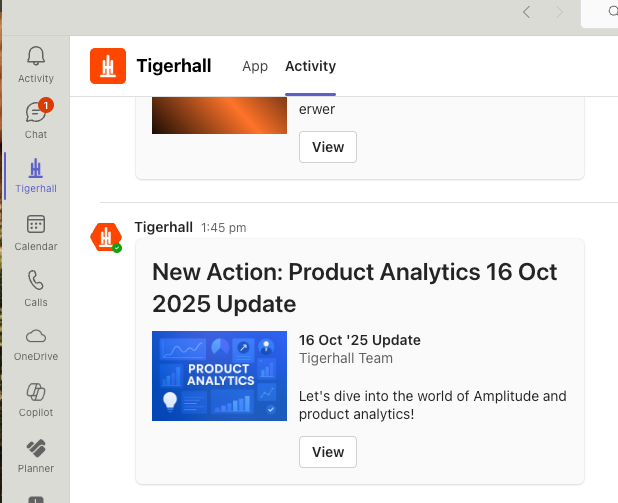This screenshot has height=503, width=618.
Task: Click the 'Tigerhall' app title in header
Action: tap(174, 66)
